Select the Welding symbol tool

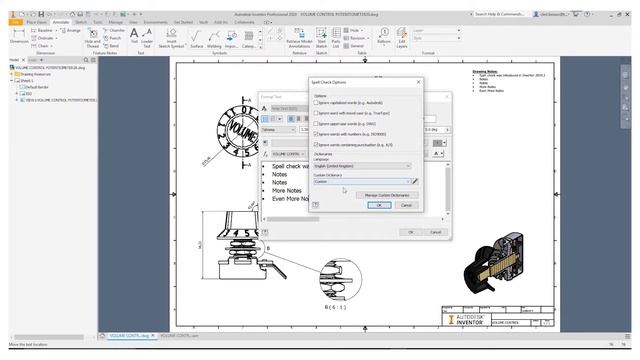(x=214, y=39)
